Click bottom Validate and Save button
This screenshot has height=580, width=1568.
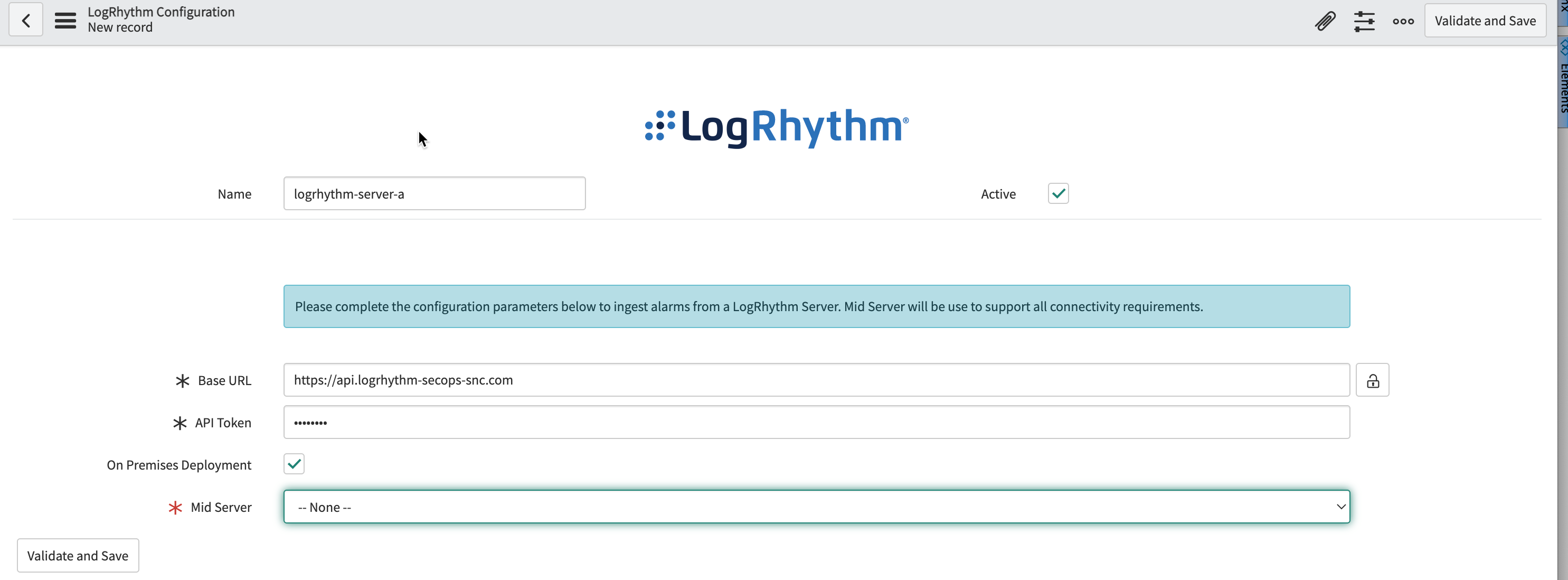point(78,556)
